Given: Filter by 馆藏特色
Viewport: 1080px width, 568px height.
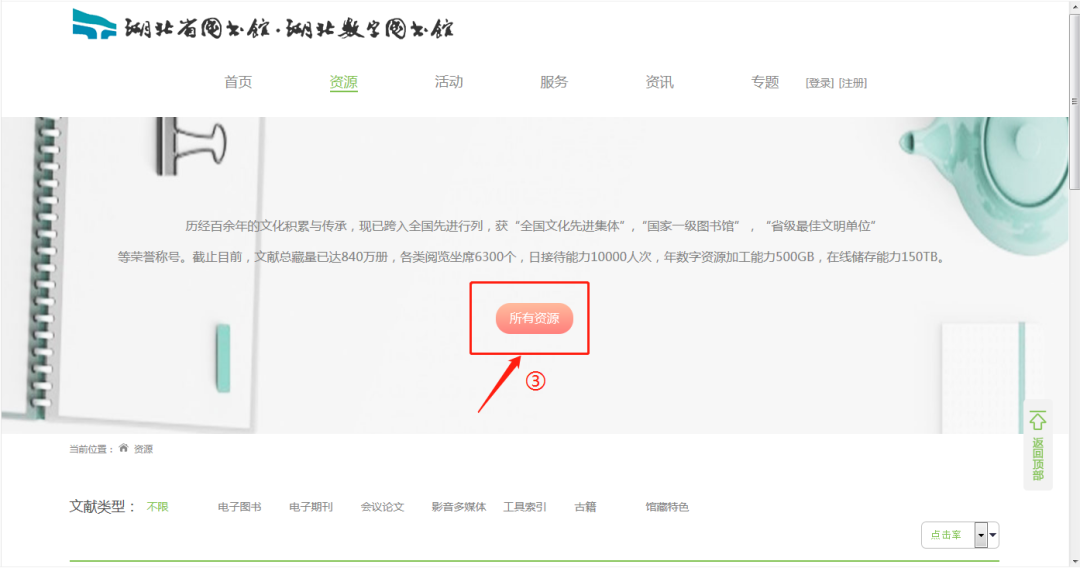Looking at the screenshot, I should [667, 507].
